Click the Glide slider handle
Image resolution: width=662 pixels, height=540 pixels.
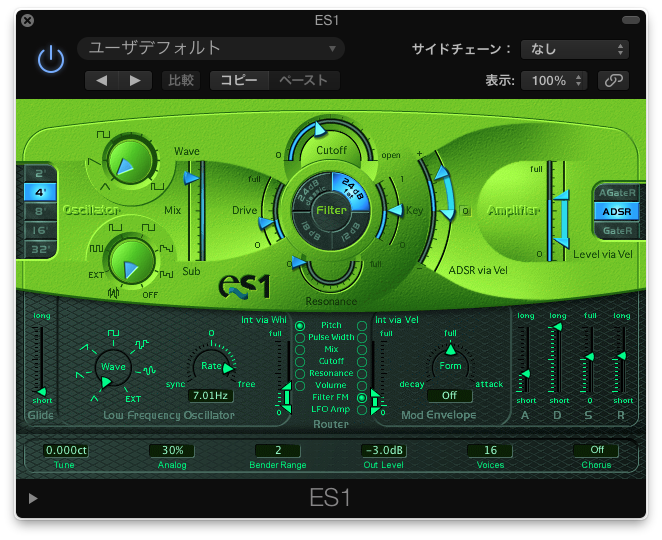[41, 391]
